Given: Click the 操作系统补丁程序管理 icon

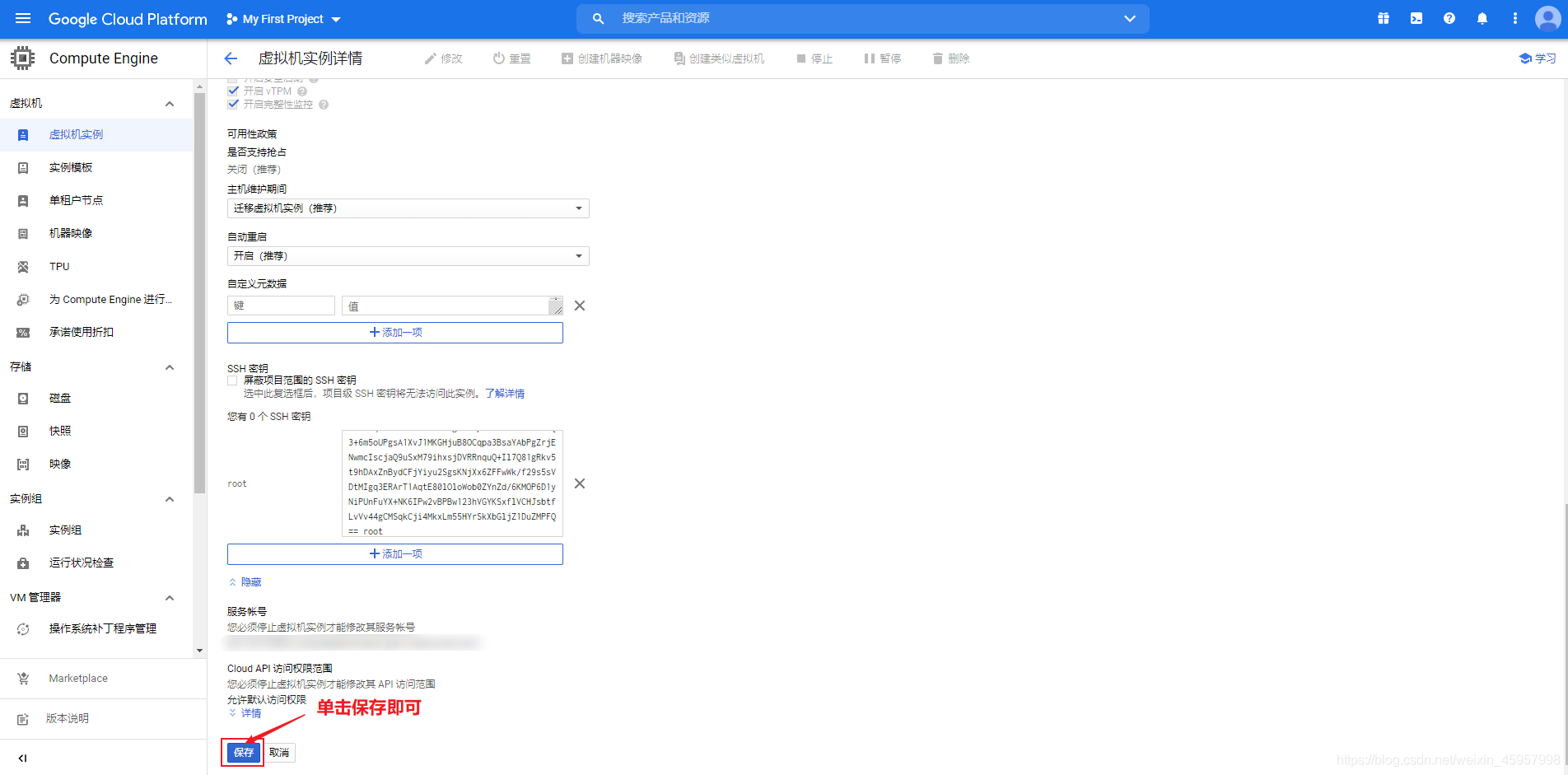Looking at the screenshot, I should point(23,629).
